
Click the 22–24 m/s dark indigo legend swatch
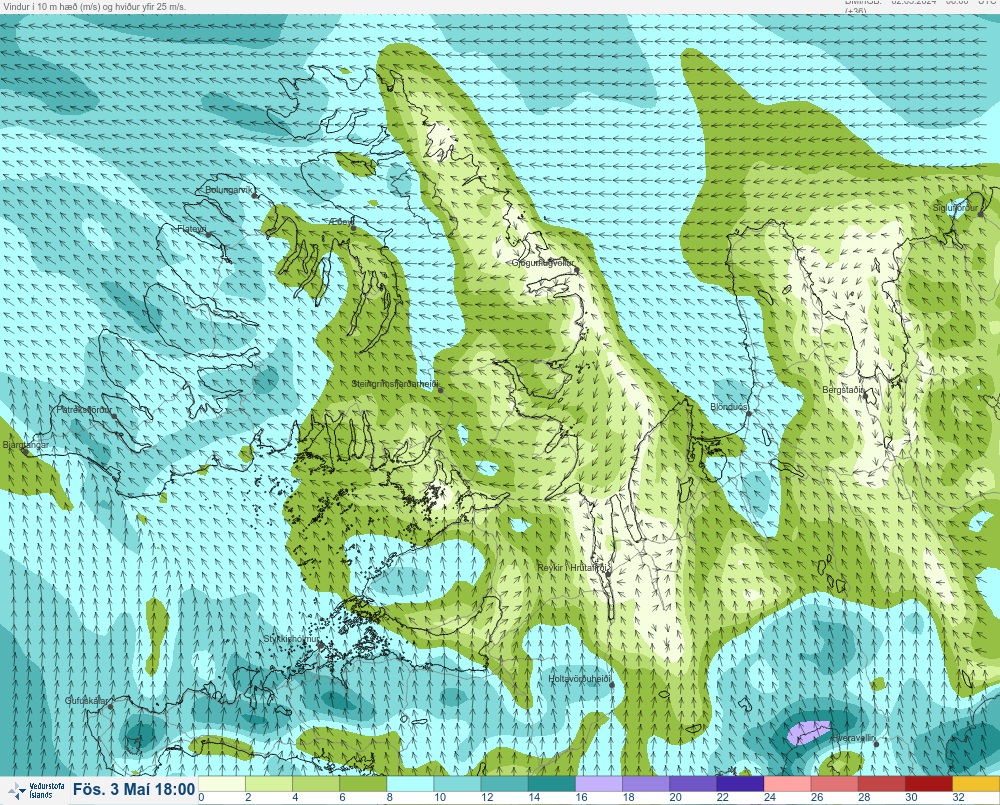(x=740, y=784)
